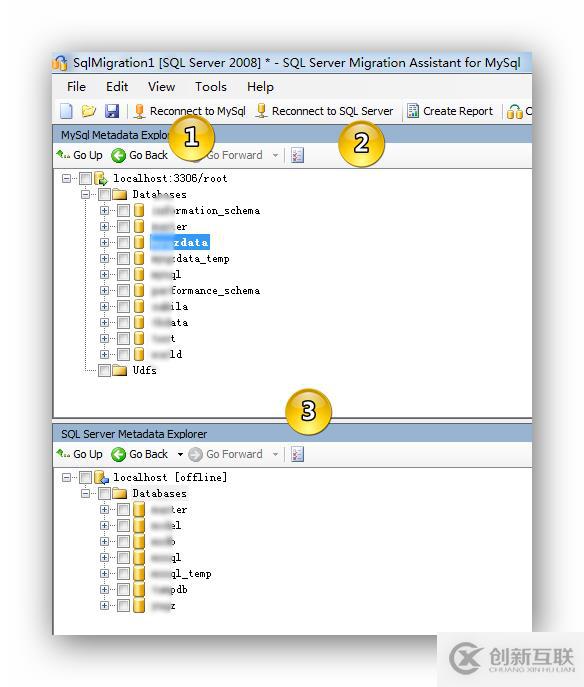This screenshot has height=687, width=584.
Task: Expand the data_temp database node
Action: 104,259
